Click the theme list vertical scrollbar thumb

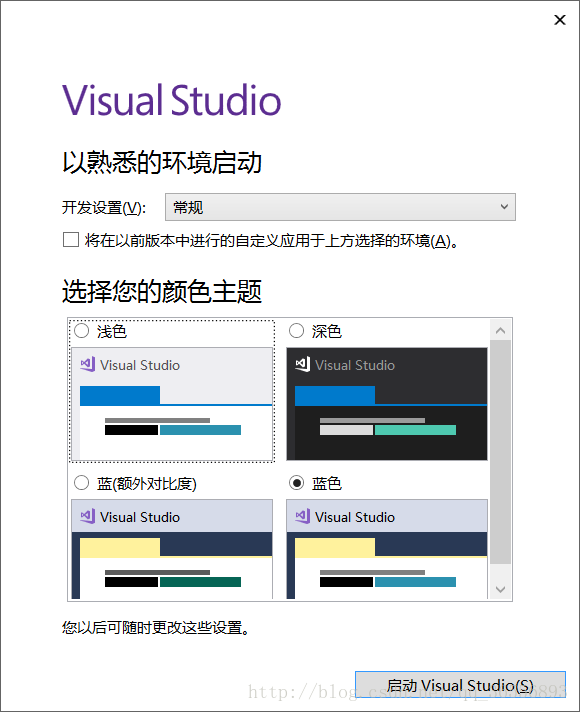tap(501, 452)
